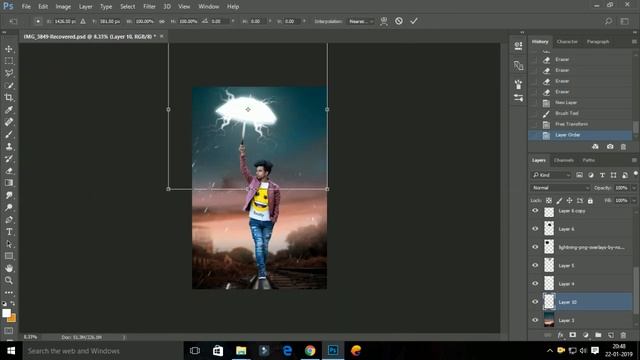Hide Layer 4 visibility eye
Viewport: 640px width, 360px height.
tap(535, 284)
